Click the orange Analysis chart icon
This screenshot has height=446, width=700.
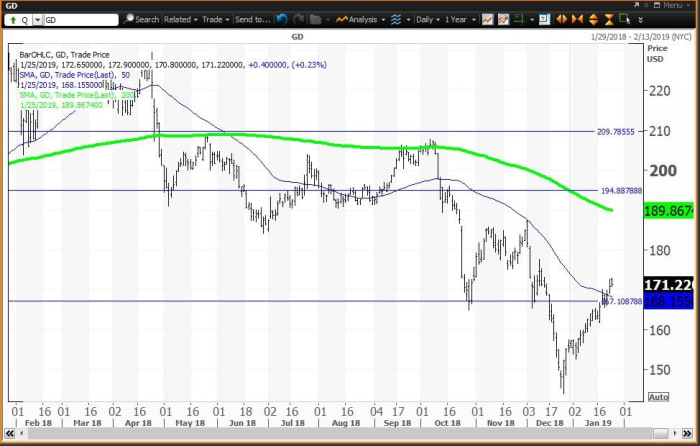tap(342, 20)
